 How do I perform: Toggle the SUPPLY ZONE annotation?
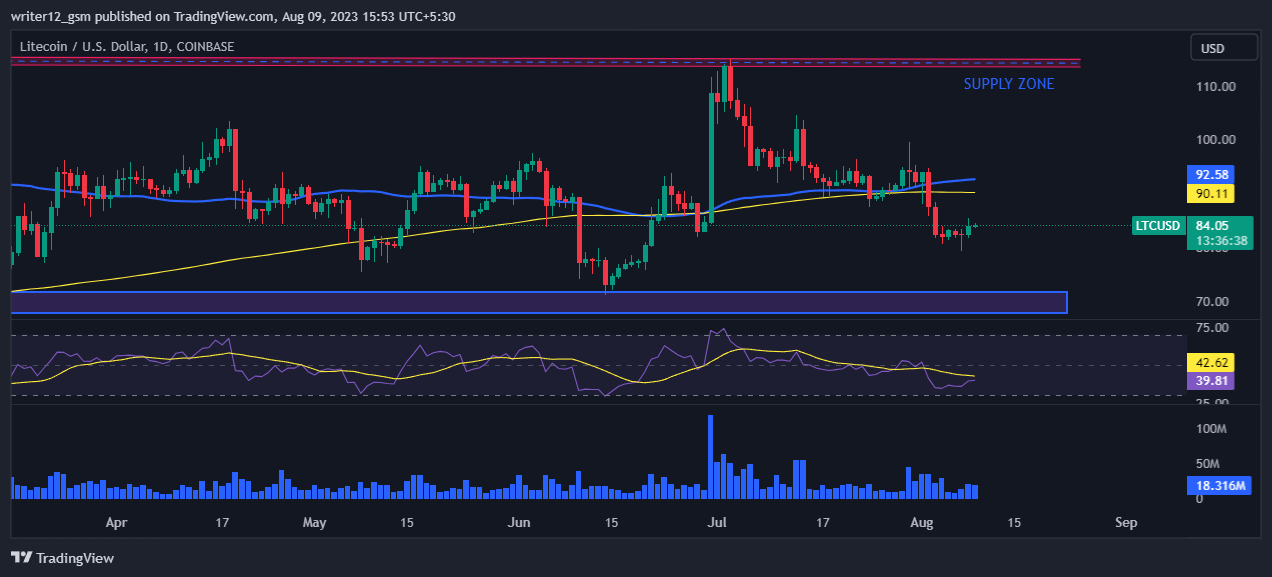coord(1009,84)
